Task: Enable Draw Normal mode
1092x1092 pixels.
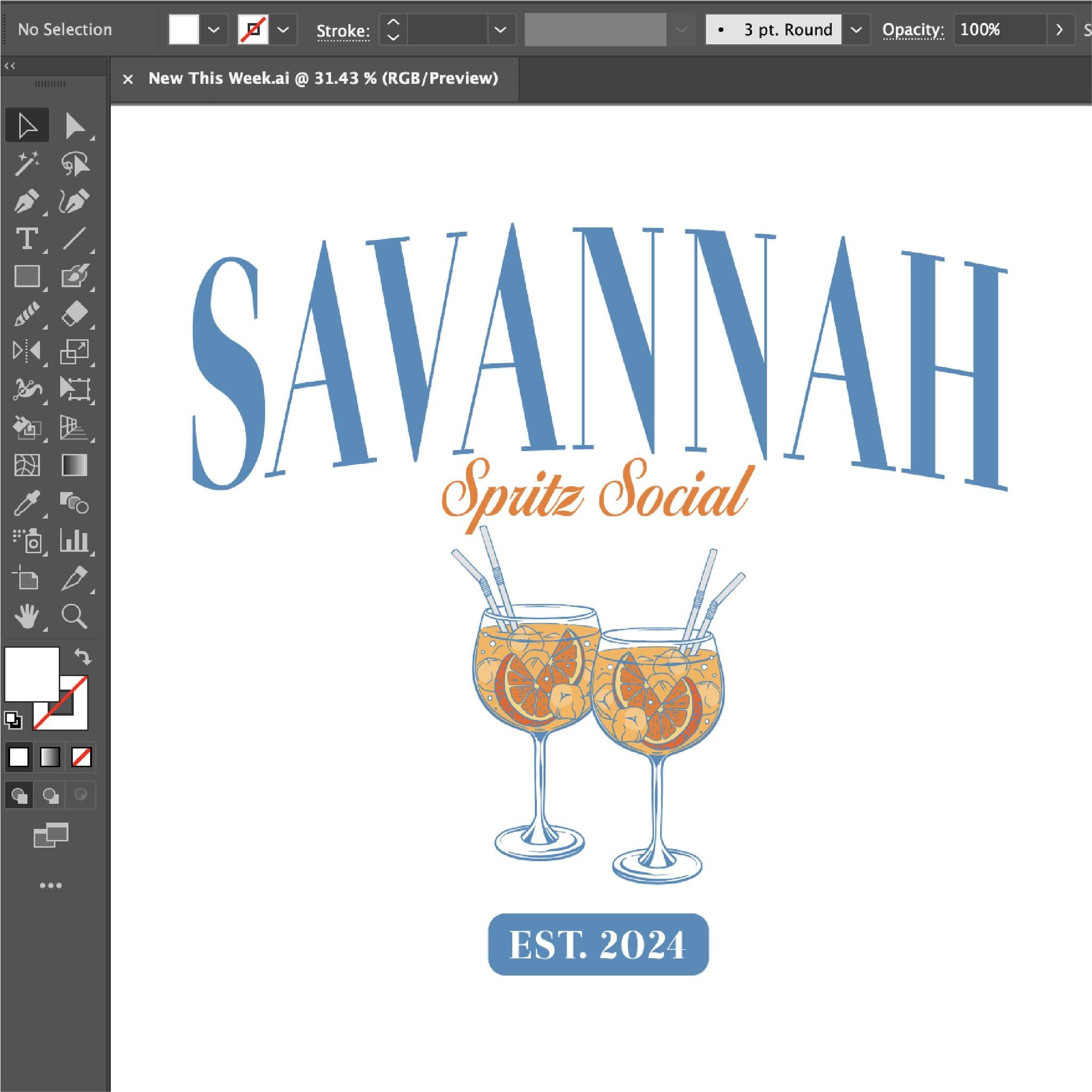Action: tap(19, 796)
